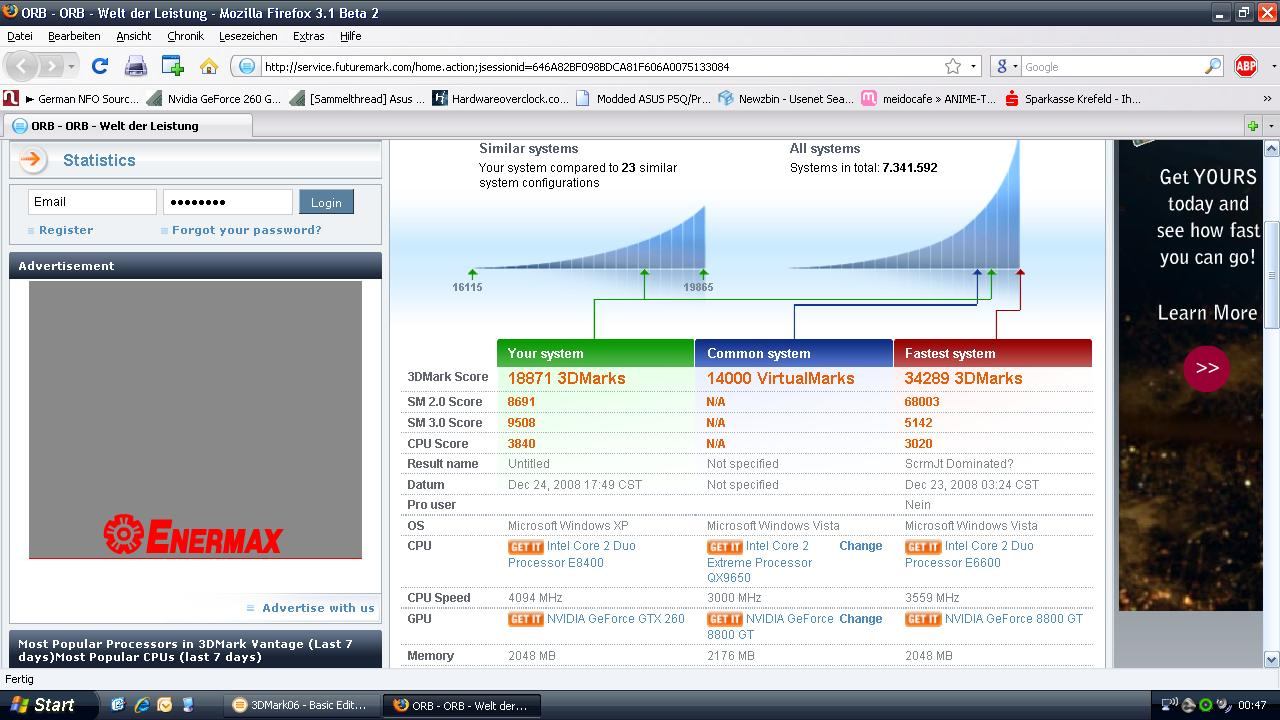Bookmark this page with the star
1280x720 pixels.
953,66
